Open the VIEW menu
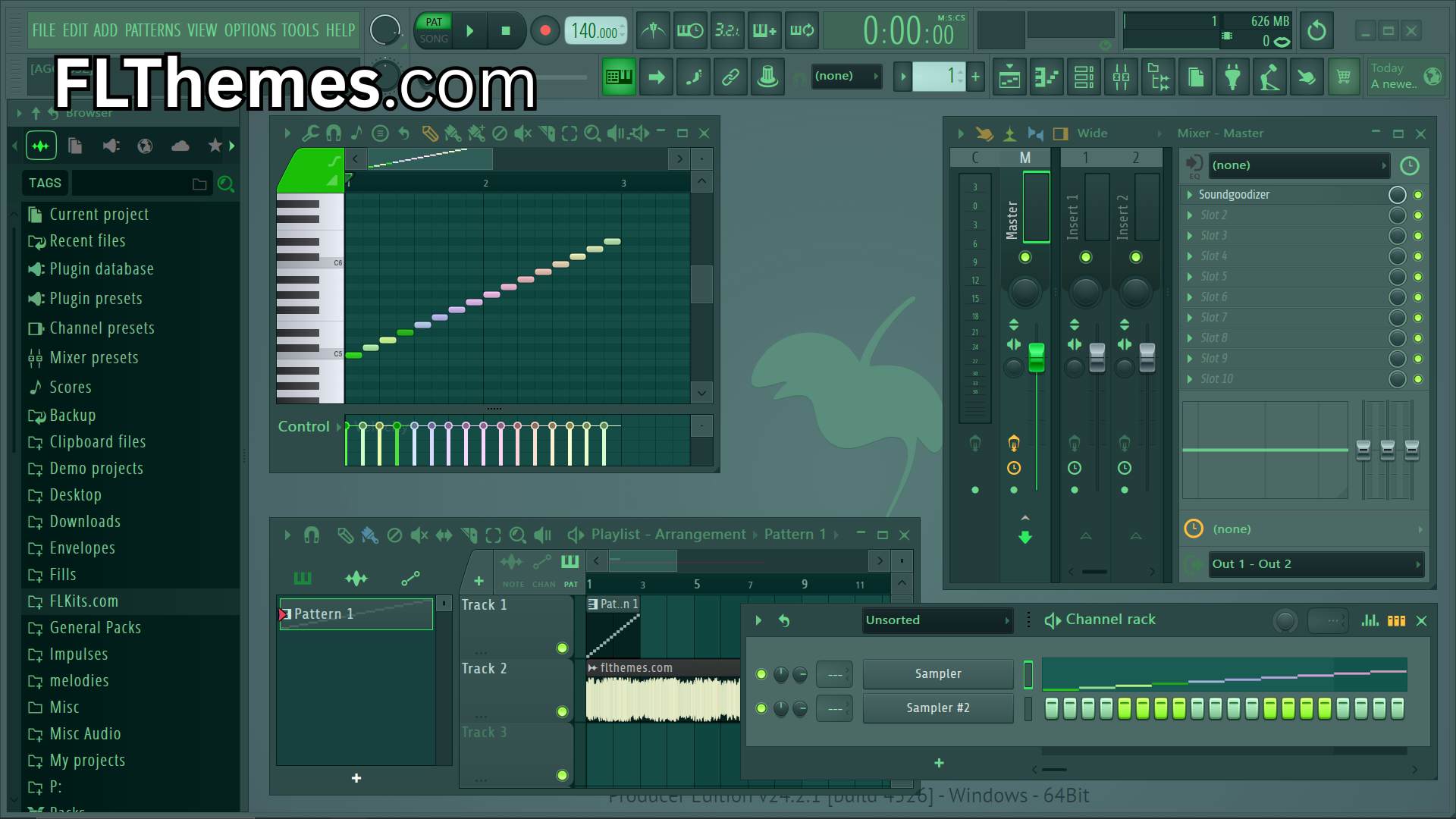The width and height of the screenshot is (1456, 819). coord(202,30)
